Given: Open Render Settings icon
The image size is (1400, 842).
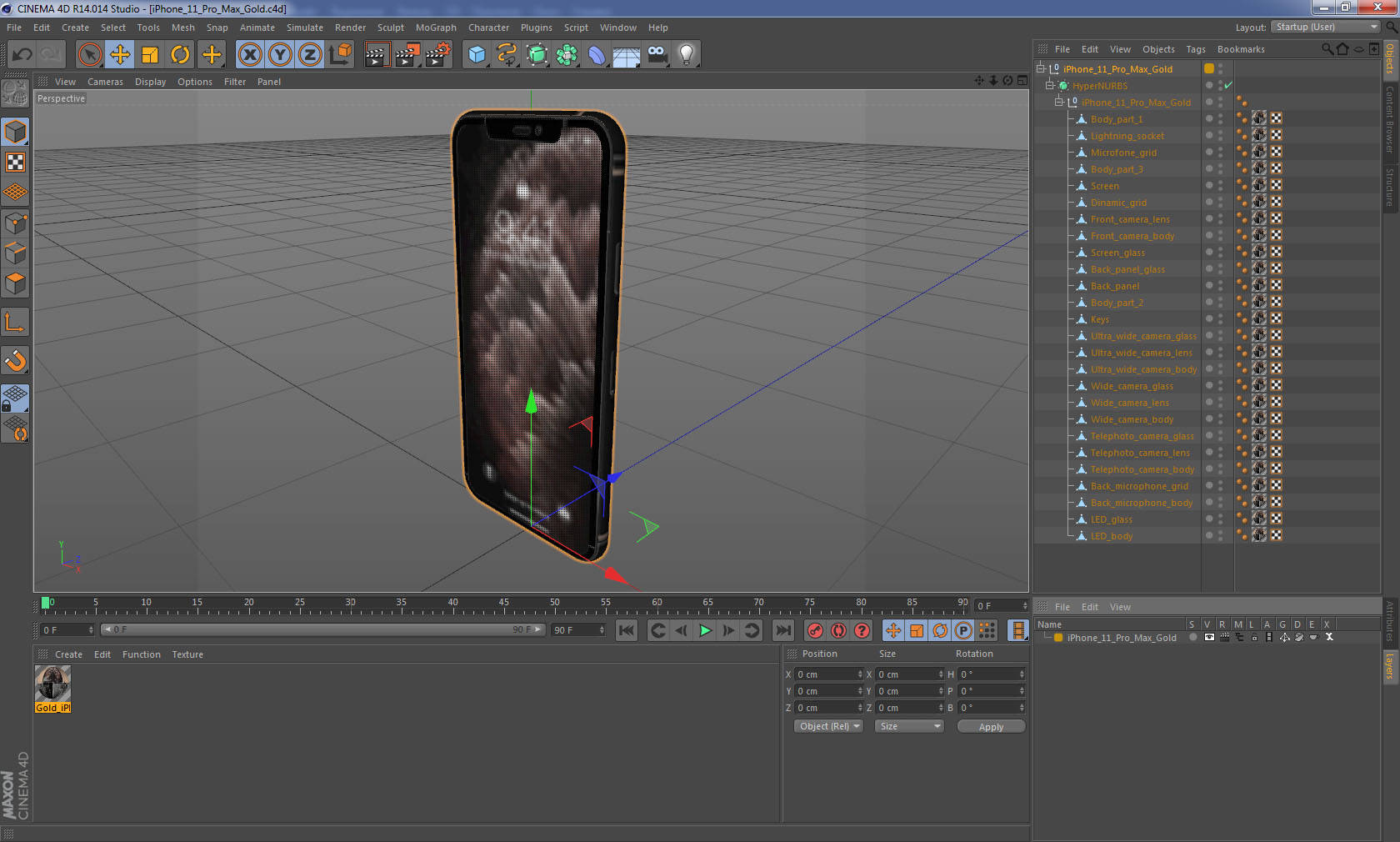Looking at the screenshot, I should (x=438, y=55).
